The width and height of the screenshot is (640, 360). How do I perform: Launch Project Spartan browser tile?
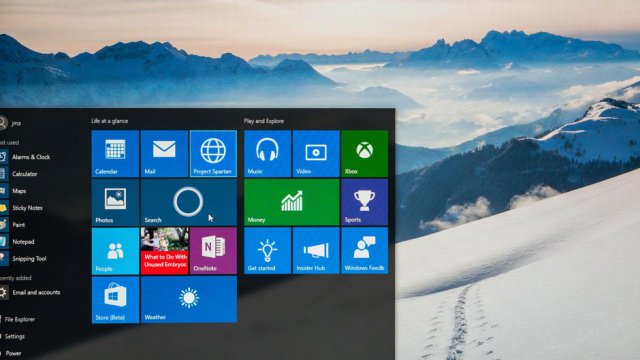click(x=213, y=153)
